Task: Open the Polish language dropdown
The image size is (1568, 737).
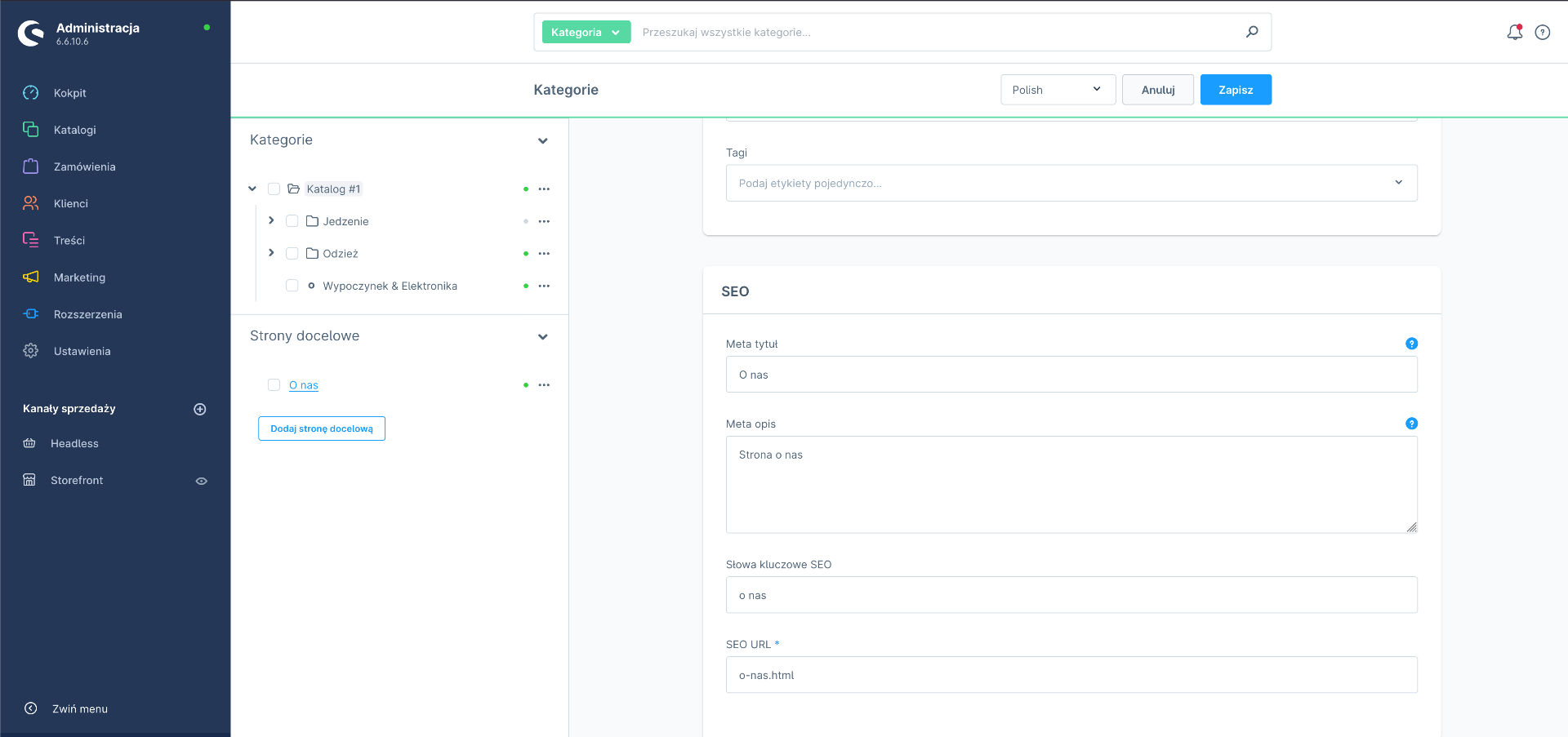Action: 1057,90
